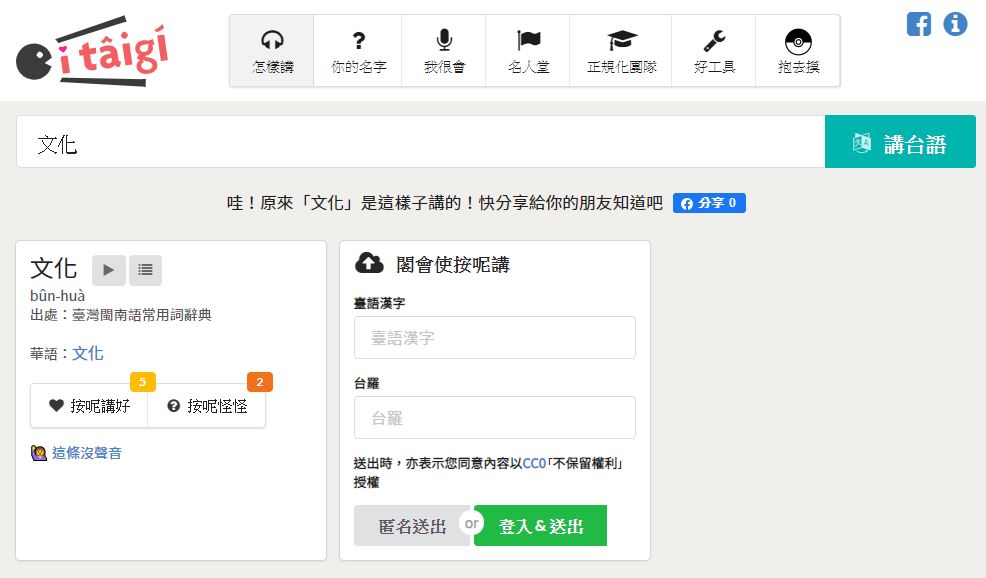Go to 我很會 microphone tab
The height and width of the screenshot is (578, 986).
(444, 51)
